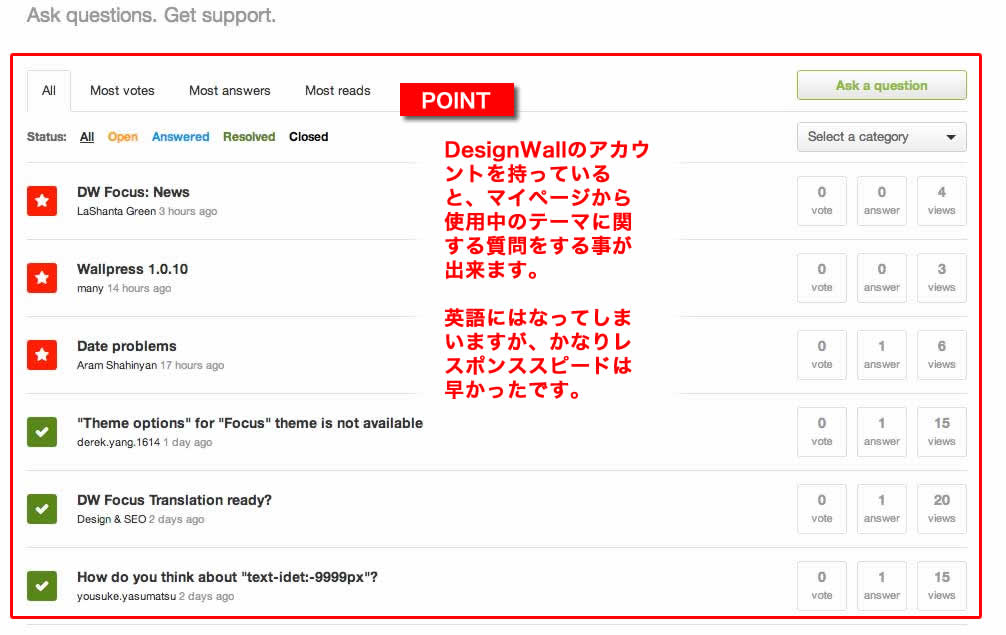Click author name Aram Shahinyan
This screenshot has height=635, width=1006.
click(117, 366)
